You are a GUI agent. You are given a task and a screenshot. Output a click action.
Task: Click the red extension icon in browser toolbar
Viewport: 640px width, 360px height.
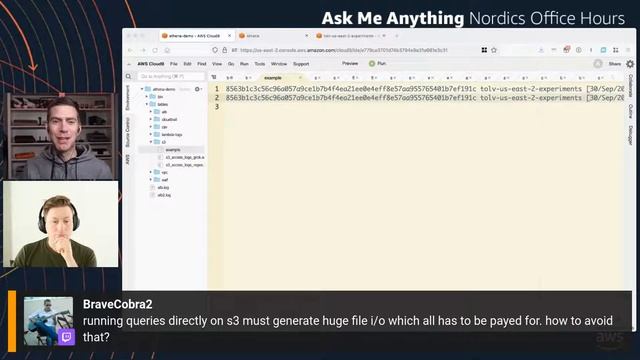[566, 50]
